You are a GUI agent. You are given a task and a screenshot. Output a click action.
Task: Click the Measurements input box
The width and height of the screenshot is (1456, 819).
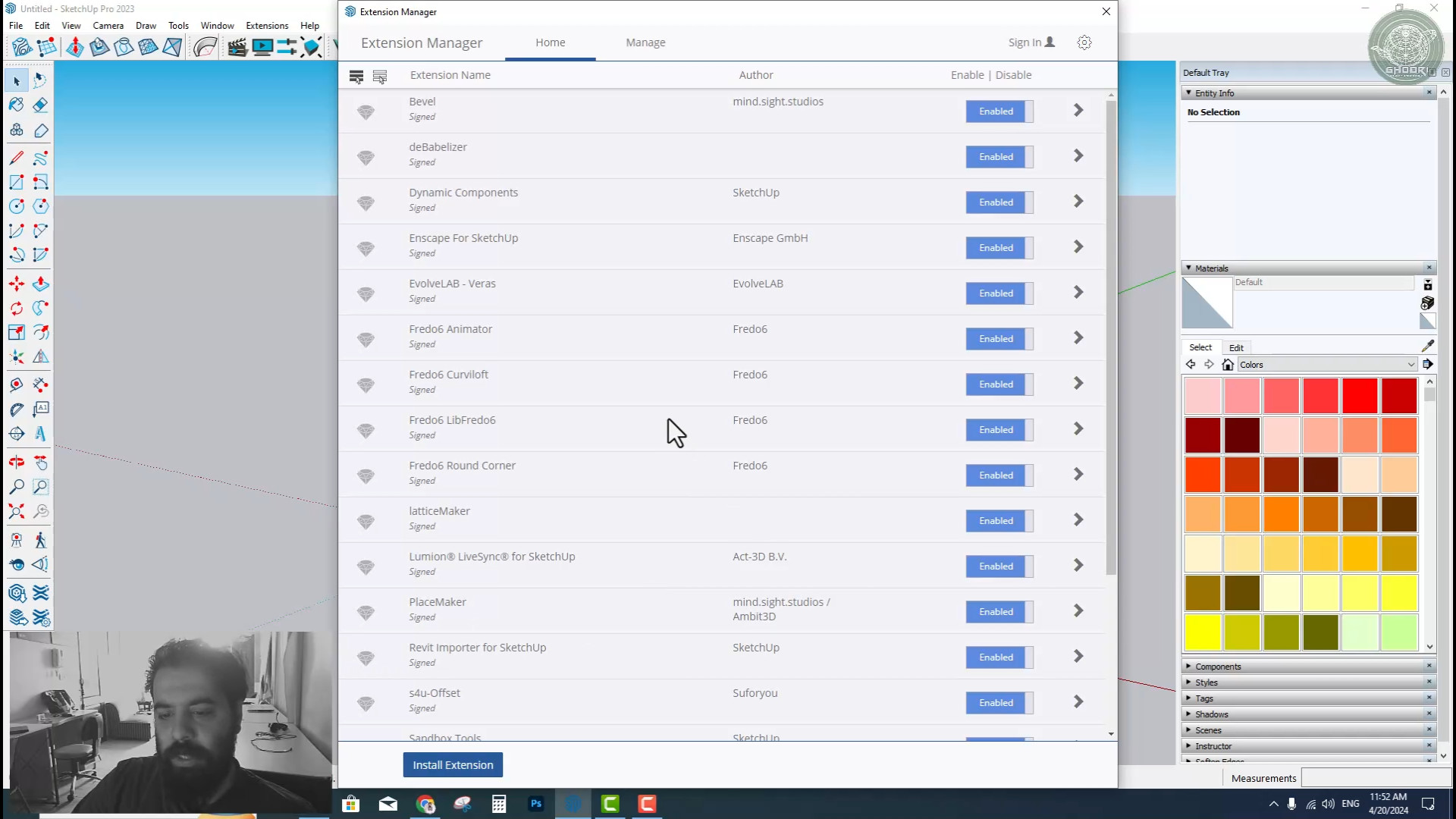1376,778
